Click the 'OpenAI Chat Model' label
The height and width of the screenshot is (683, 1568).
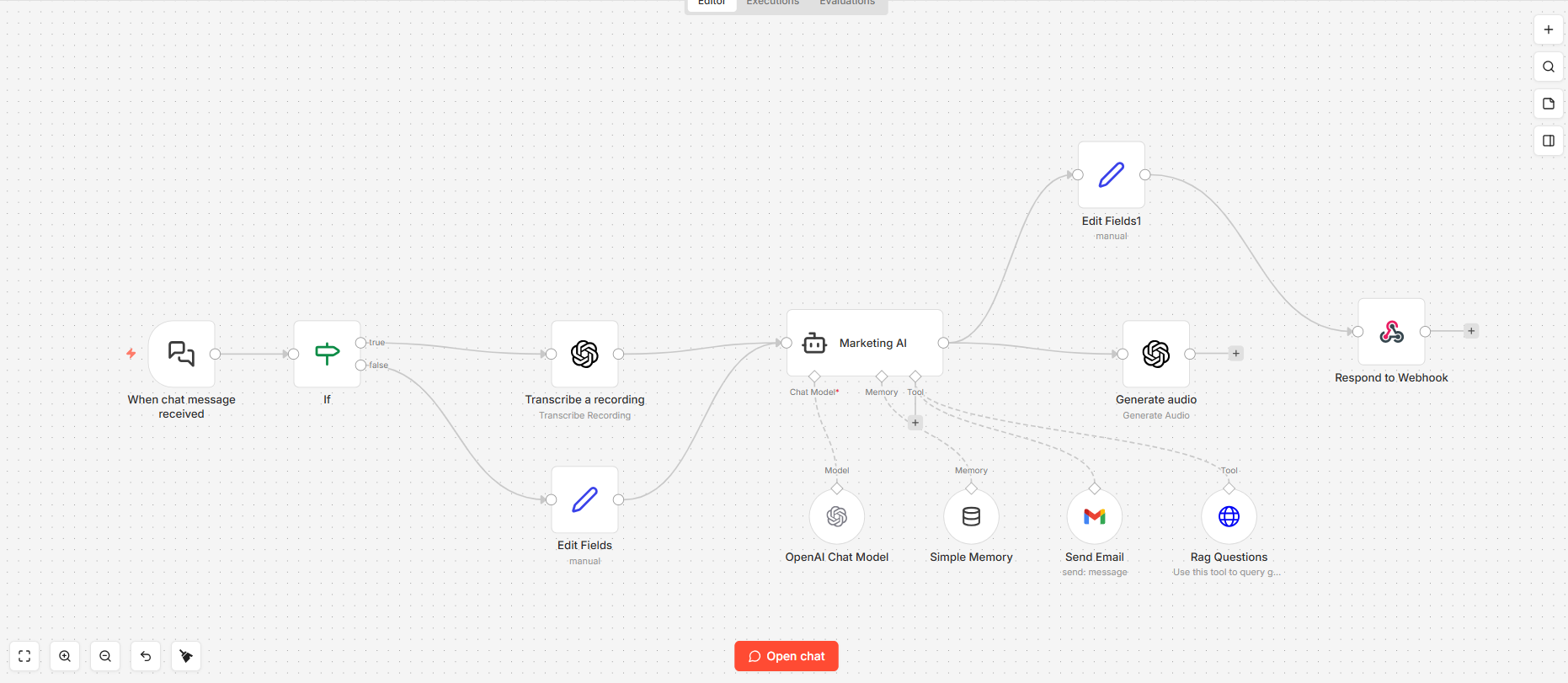(837, 557)
